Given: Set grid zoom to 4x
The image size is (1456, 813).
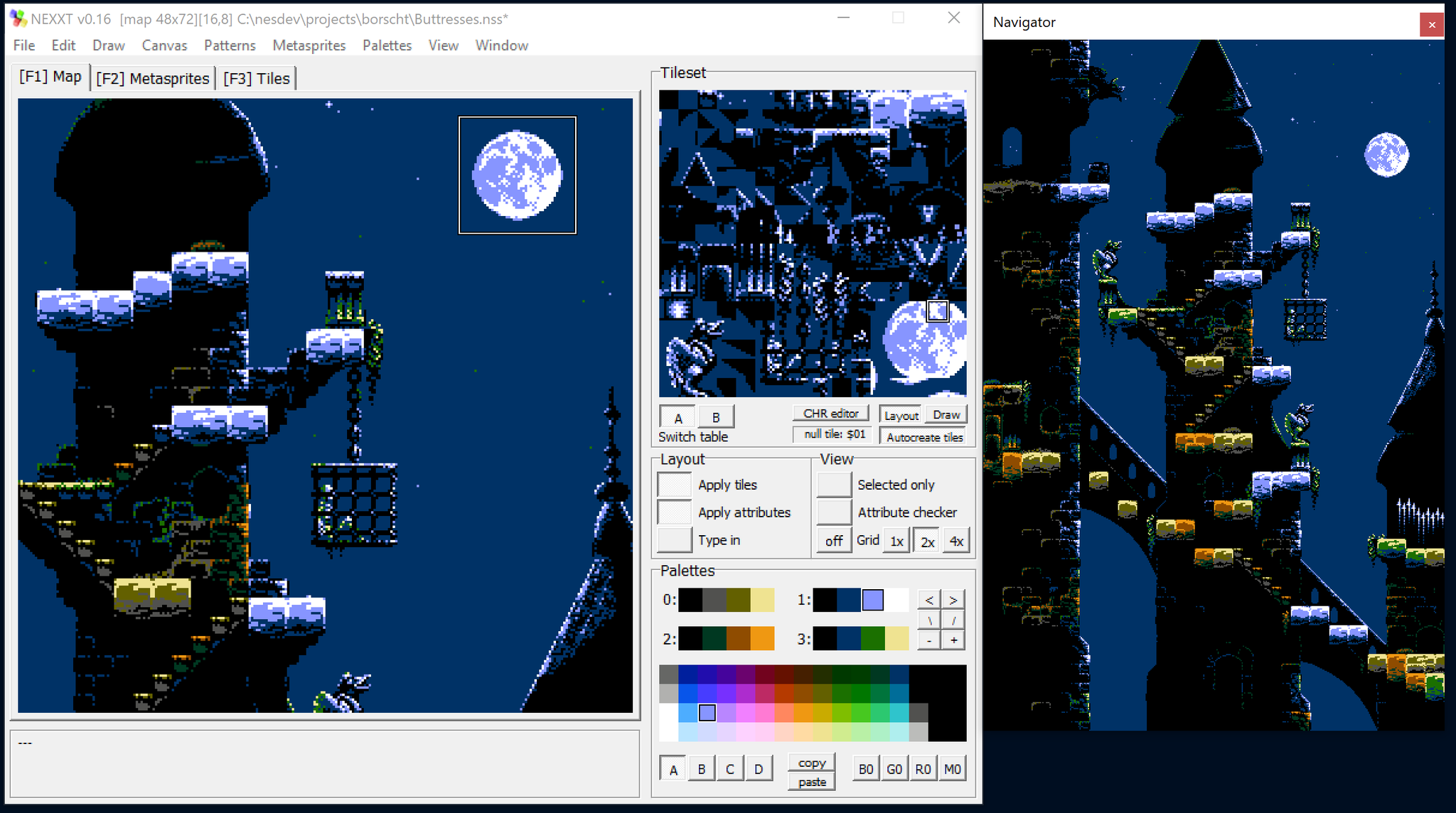Looking at the screenshot, I should [955, 539].
